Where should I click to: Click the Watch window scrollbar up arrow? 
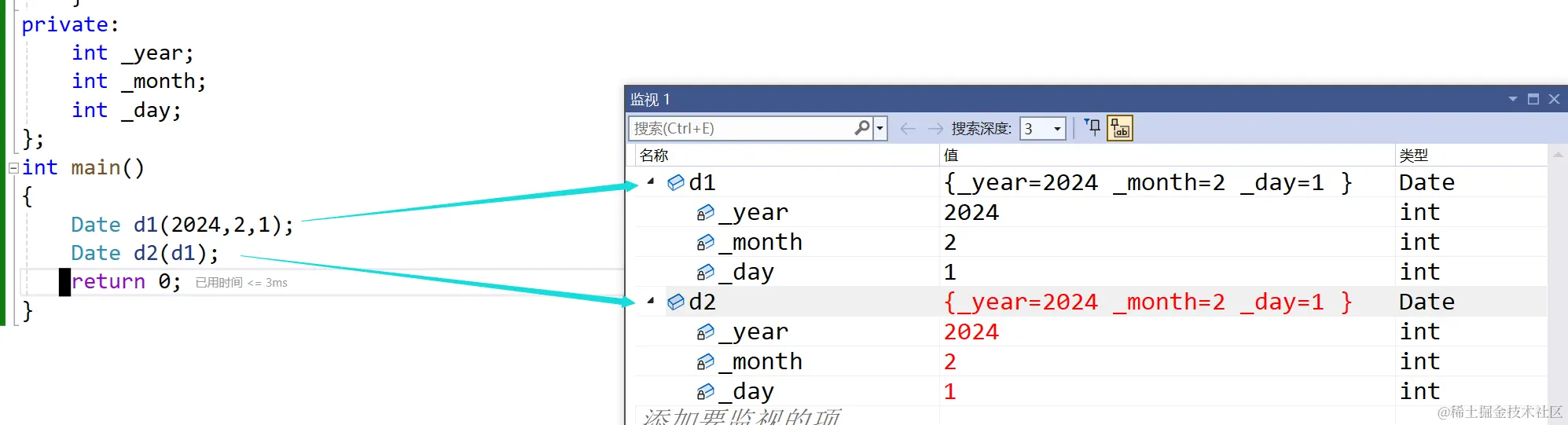1558,155
